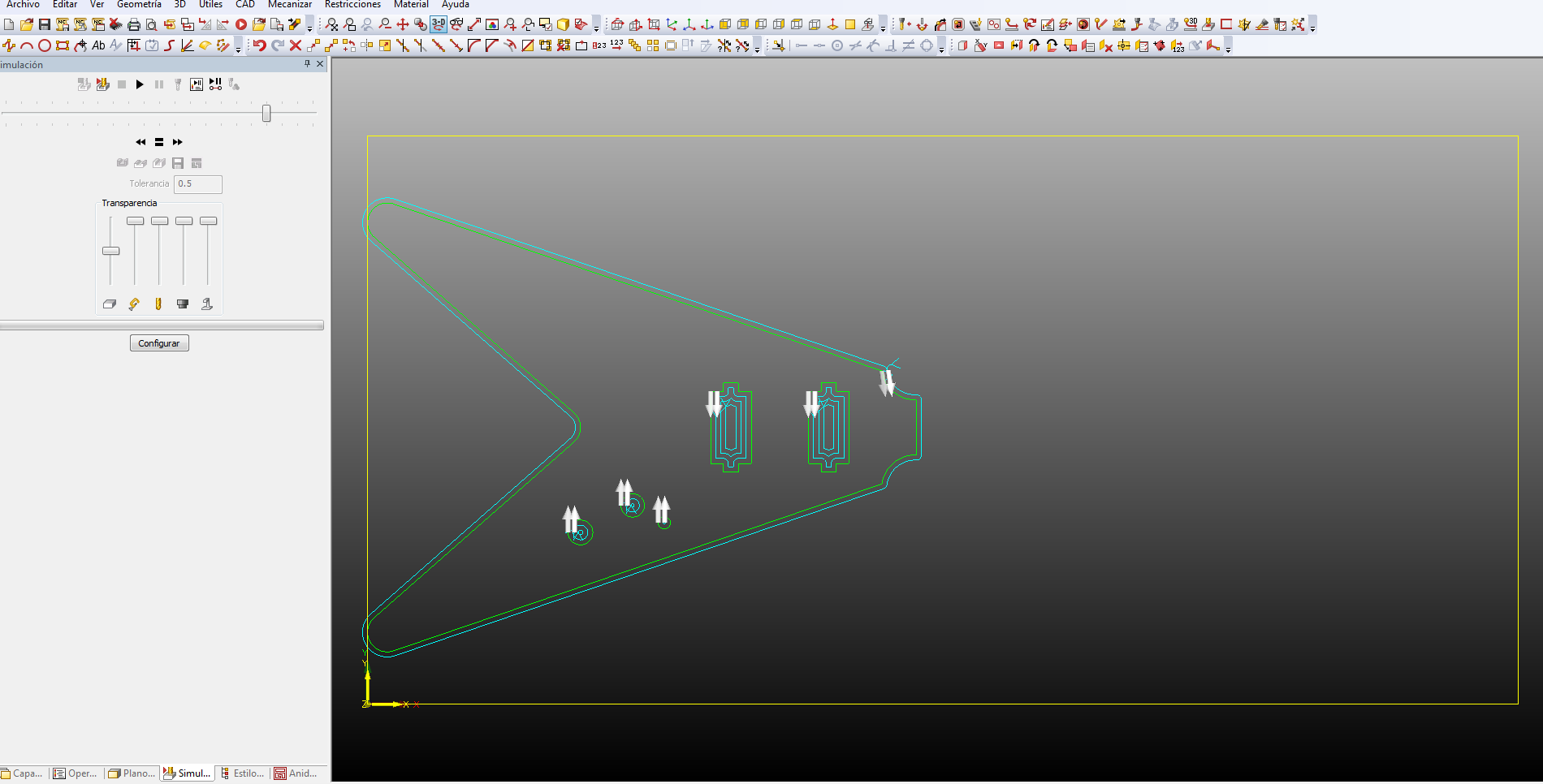Screen dimensions: 1543x784
Task: Play the machining simulation
Action: 140,84
